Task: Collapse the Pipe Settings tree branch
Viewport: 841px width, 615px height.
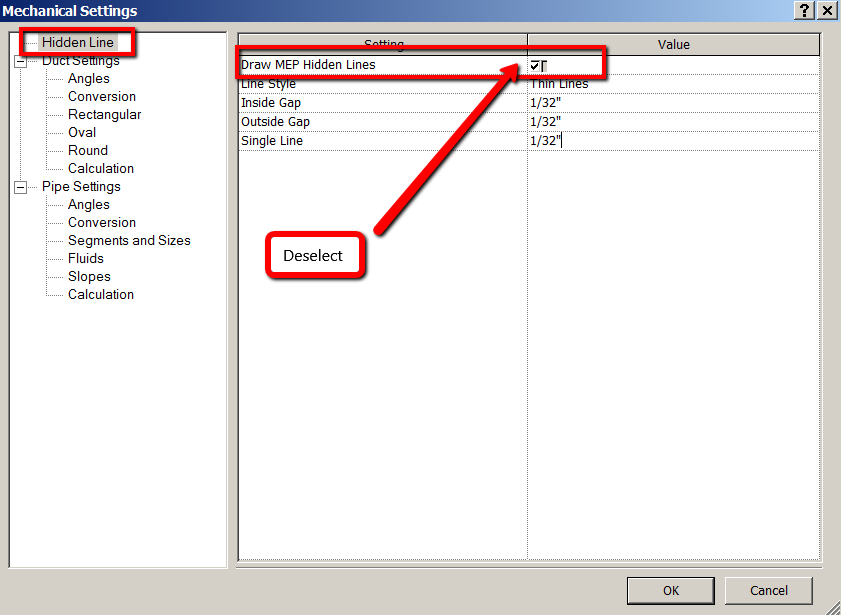Action: [22, 186]
